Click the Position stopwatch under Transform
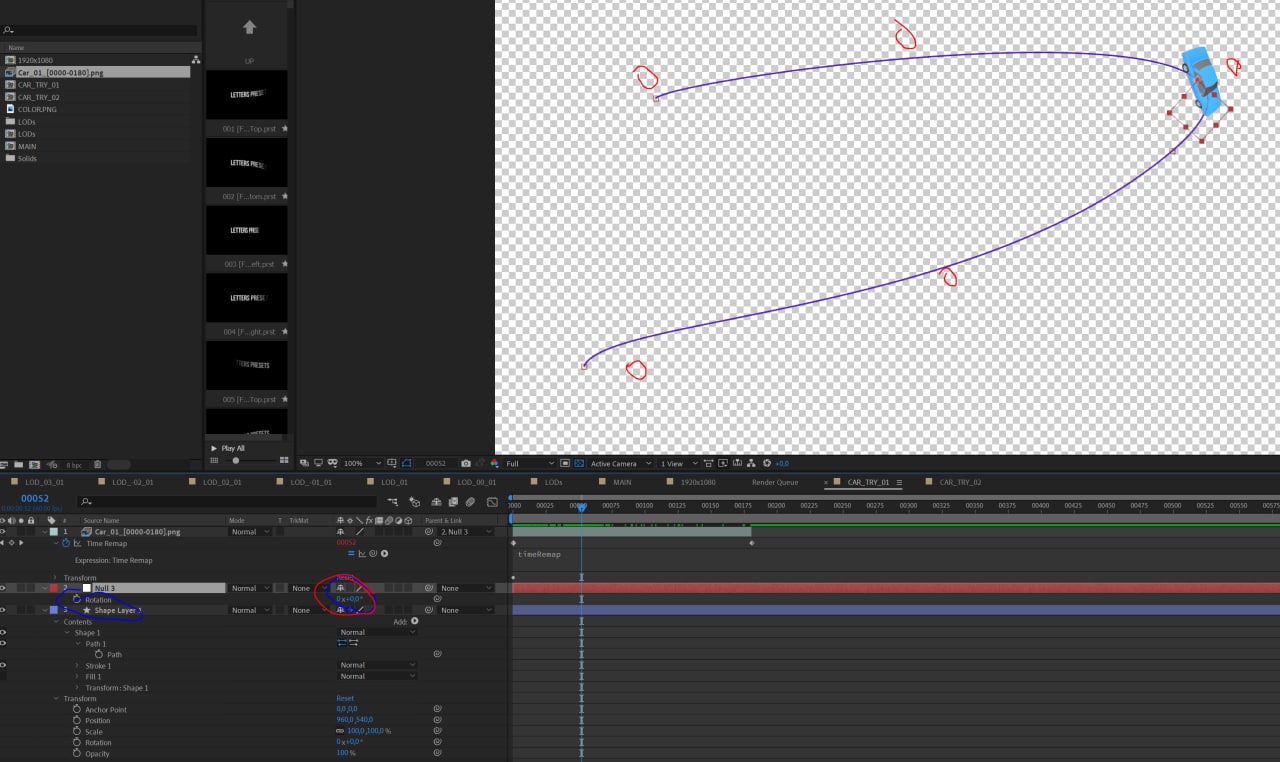The image size is (1280, 762). tap(77, 720)
